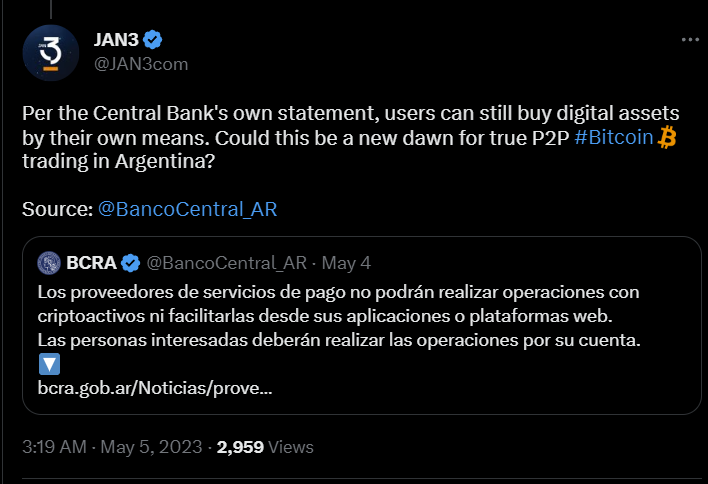Click BCRA's verified badge
This screenshot has width=708, height=484.
pos(130,263)
